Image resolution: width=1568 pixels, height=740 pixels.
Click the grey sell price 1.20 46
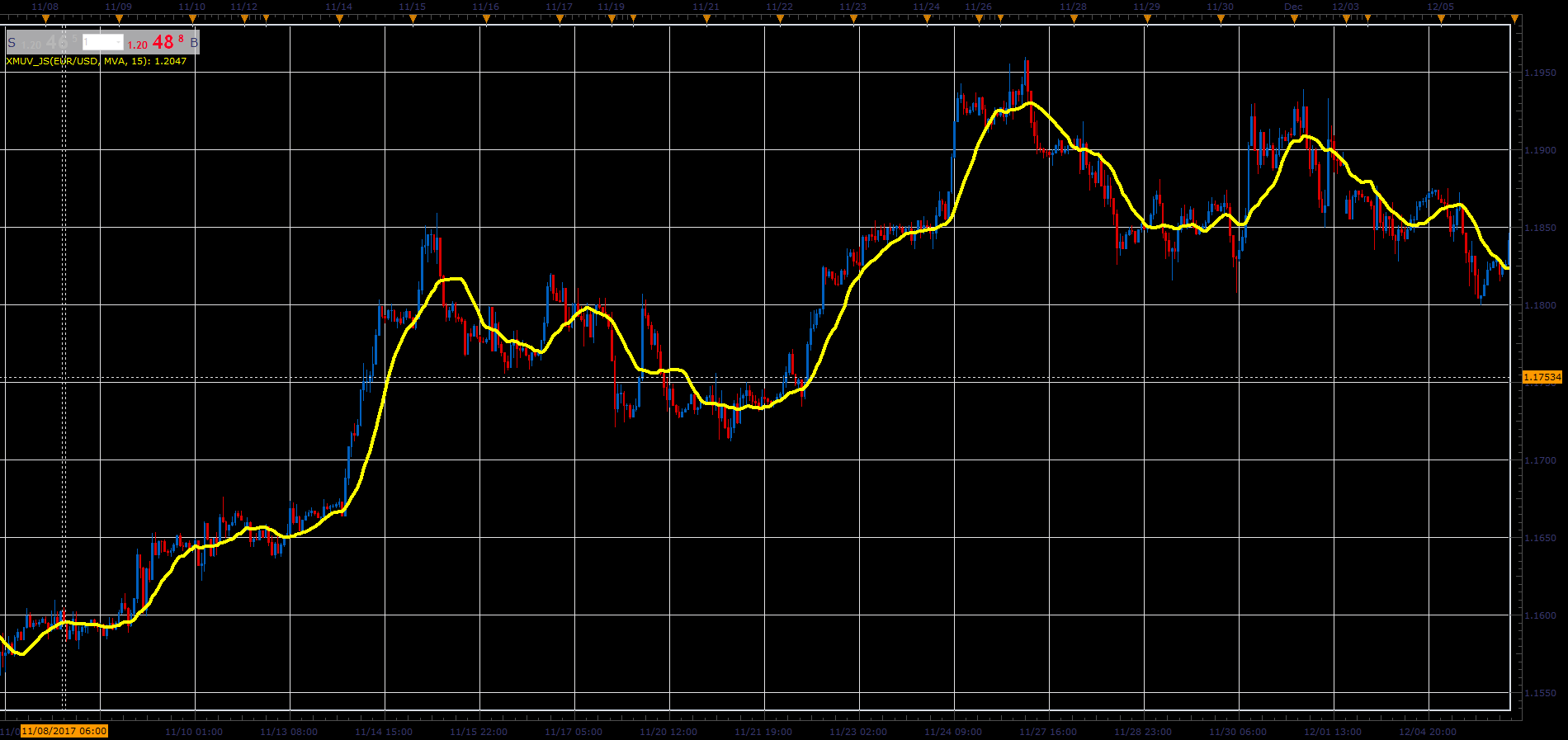(49, 42)
